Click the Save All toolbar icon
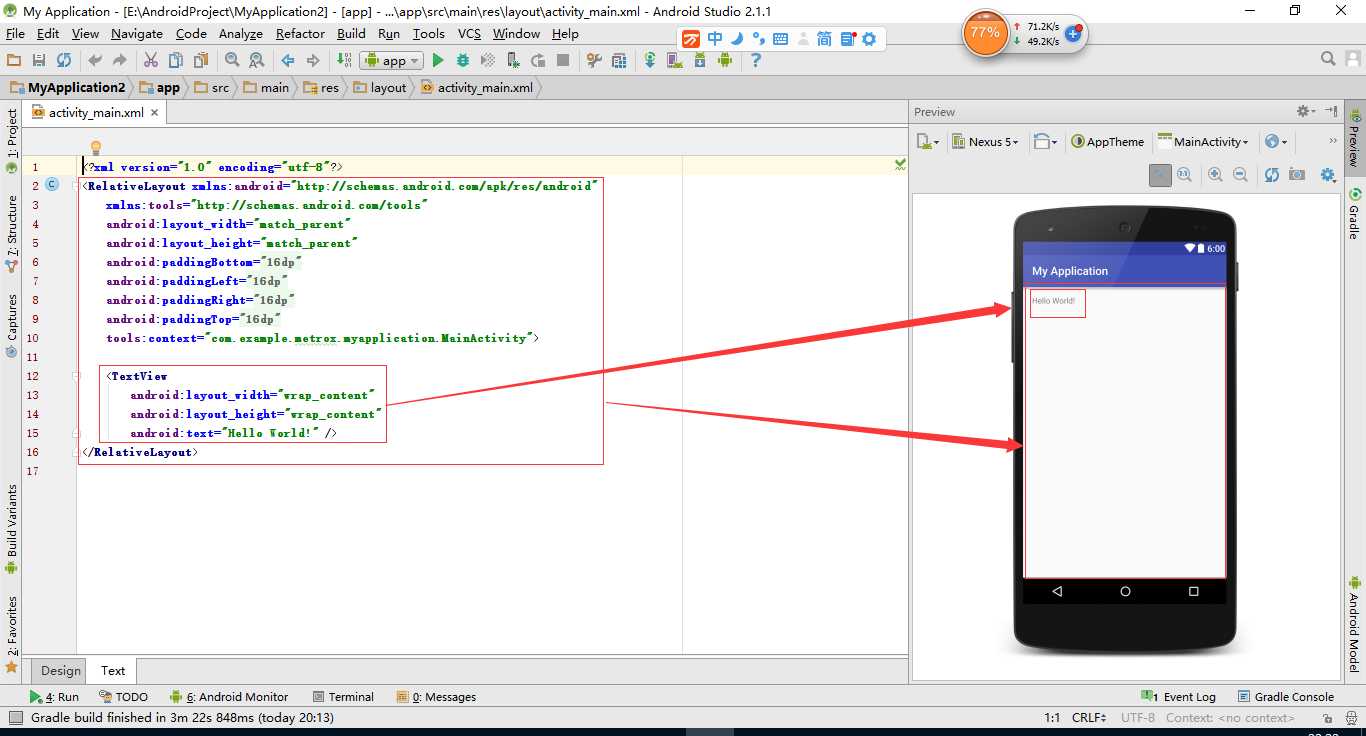This screenshot has width=1366, height=736. pyautogui.click(x=39, y=61)
